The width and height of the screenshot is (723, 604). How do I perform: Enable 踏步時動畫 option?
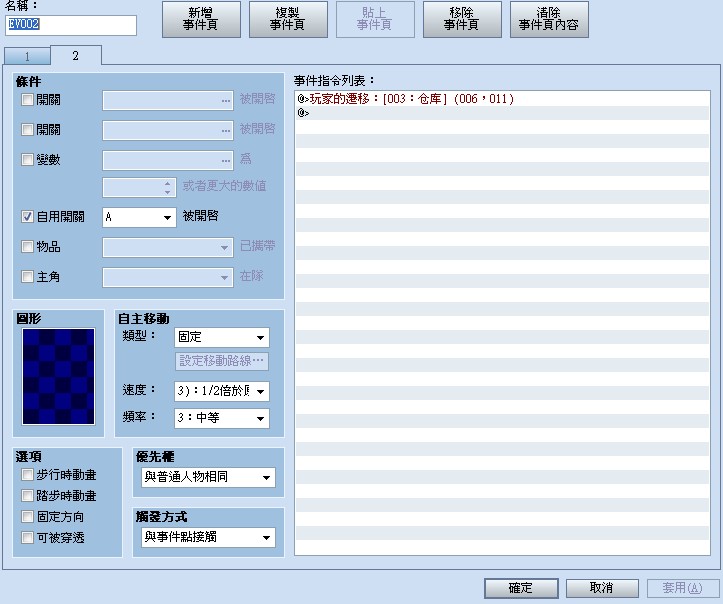point(27,496)
